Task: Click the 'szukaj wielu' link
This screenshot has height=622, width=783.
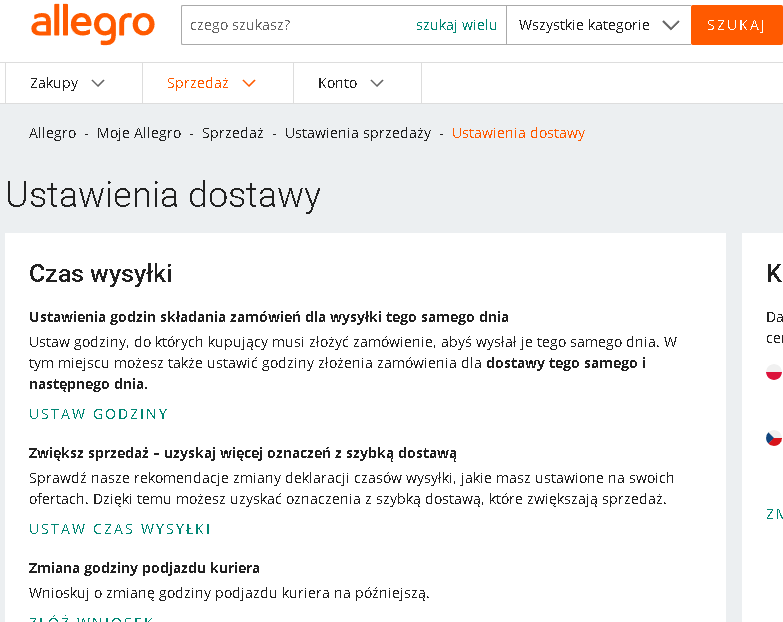Action: click(x=456, y=25)
